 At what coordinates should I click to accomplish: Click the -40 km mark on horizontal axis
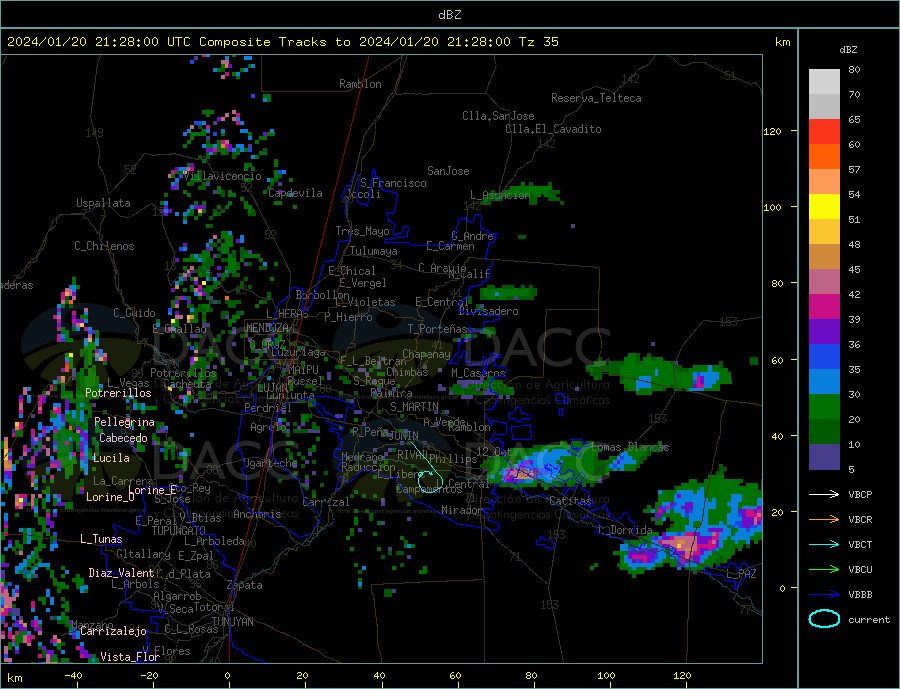pos(73,676)
